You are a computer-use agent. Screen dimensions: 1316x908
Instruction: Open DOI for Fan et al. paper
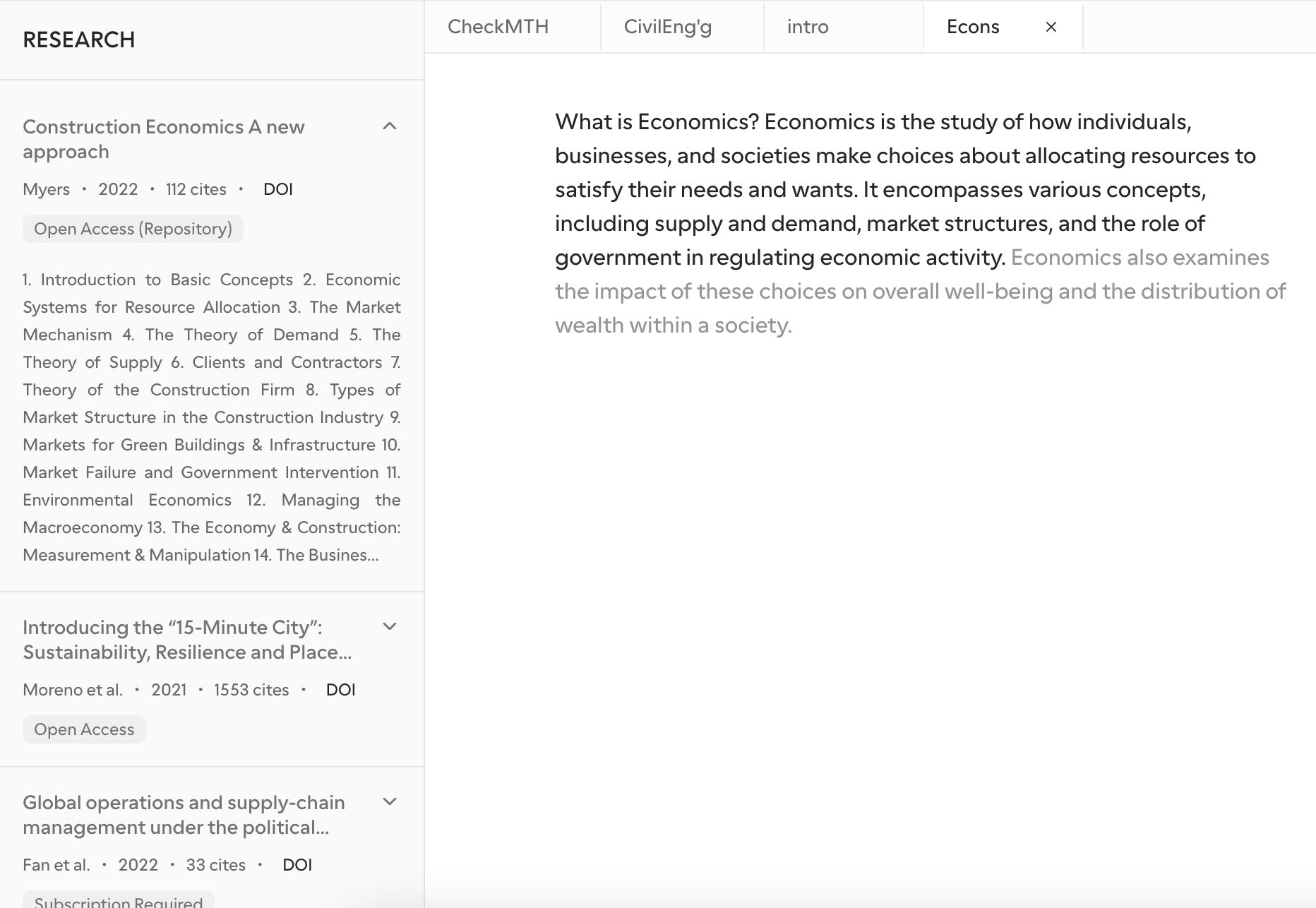click(x=297, y=864)
